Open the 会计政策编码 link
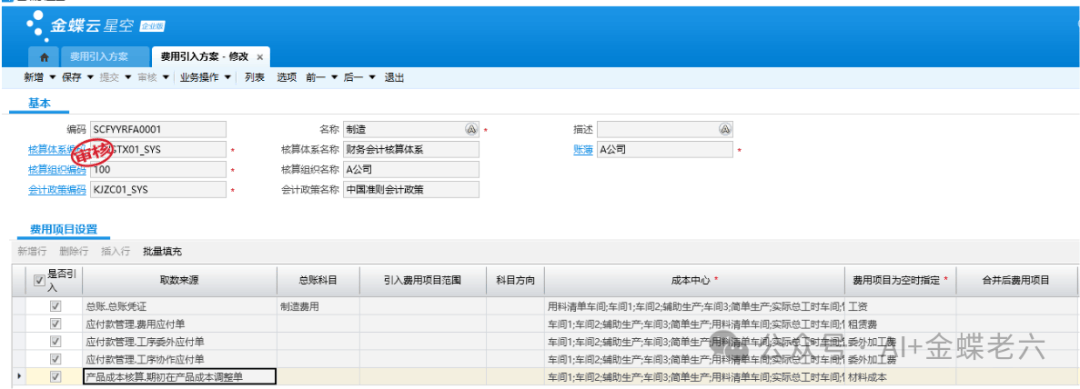This screenshot has height=389, width=1080. tap(57, 189)
